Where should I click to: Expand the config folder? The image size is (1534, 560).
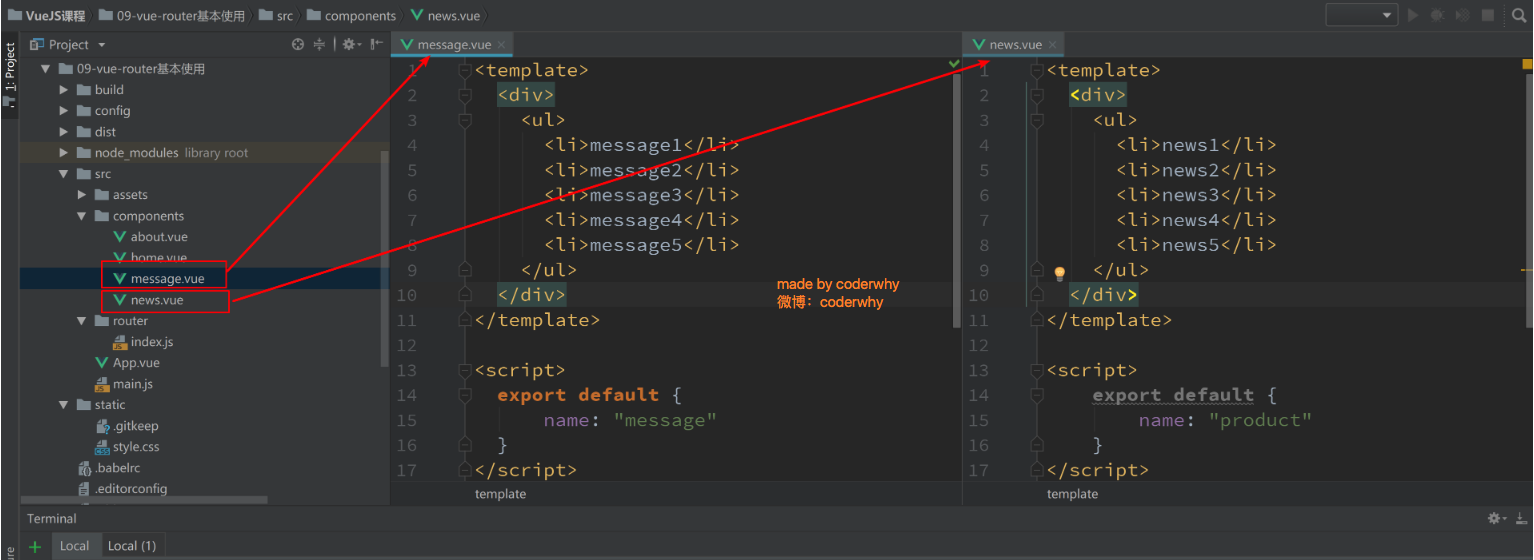(x=64, y=111)
